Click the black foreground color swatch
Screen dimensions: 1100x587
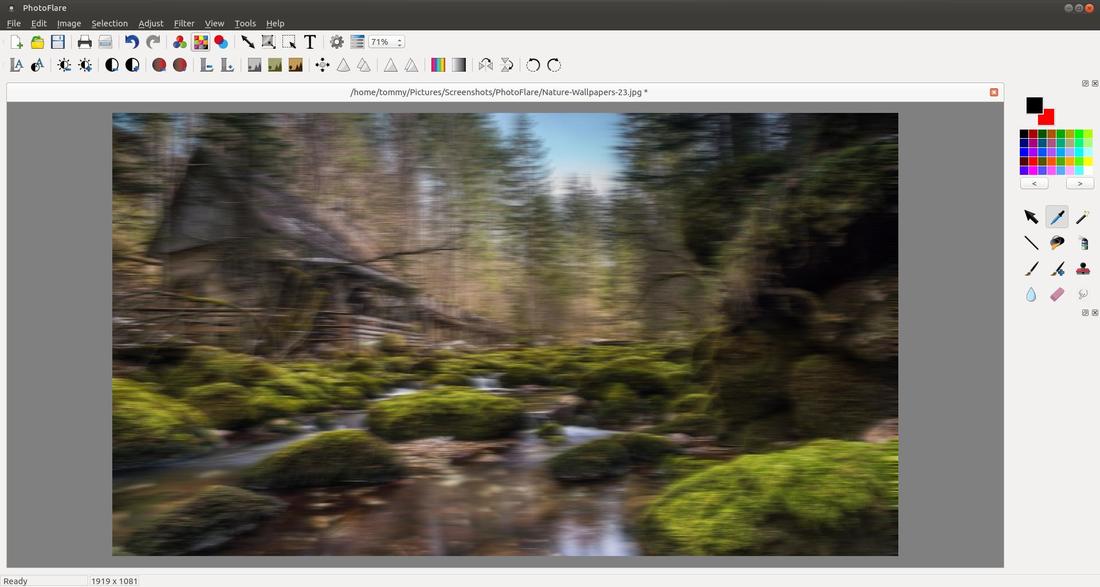coord(1033,104)
